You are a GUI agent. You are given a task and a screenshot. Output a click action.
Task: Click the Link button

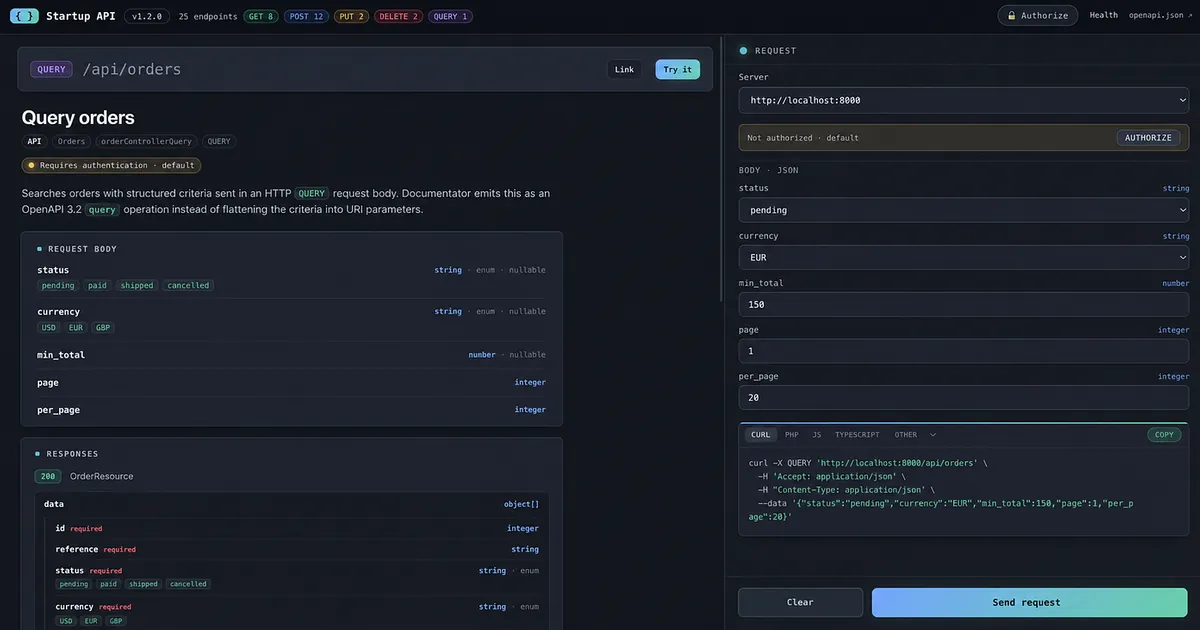coord(625,70)
